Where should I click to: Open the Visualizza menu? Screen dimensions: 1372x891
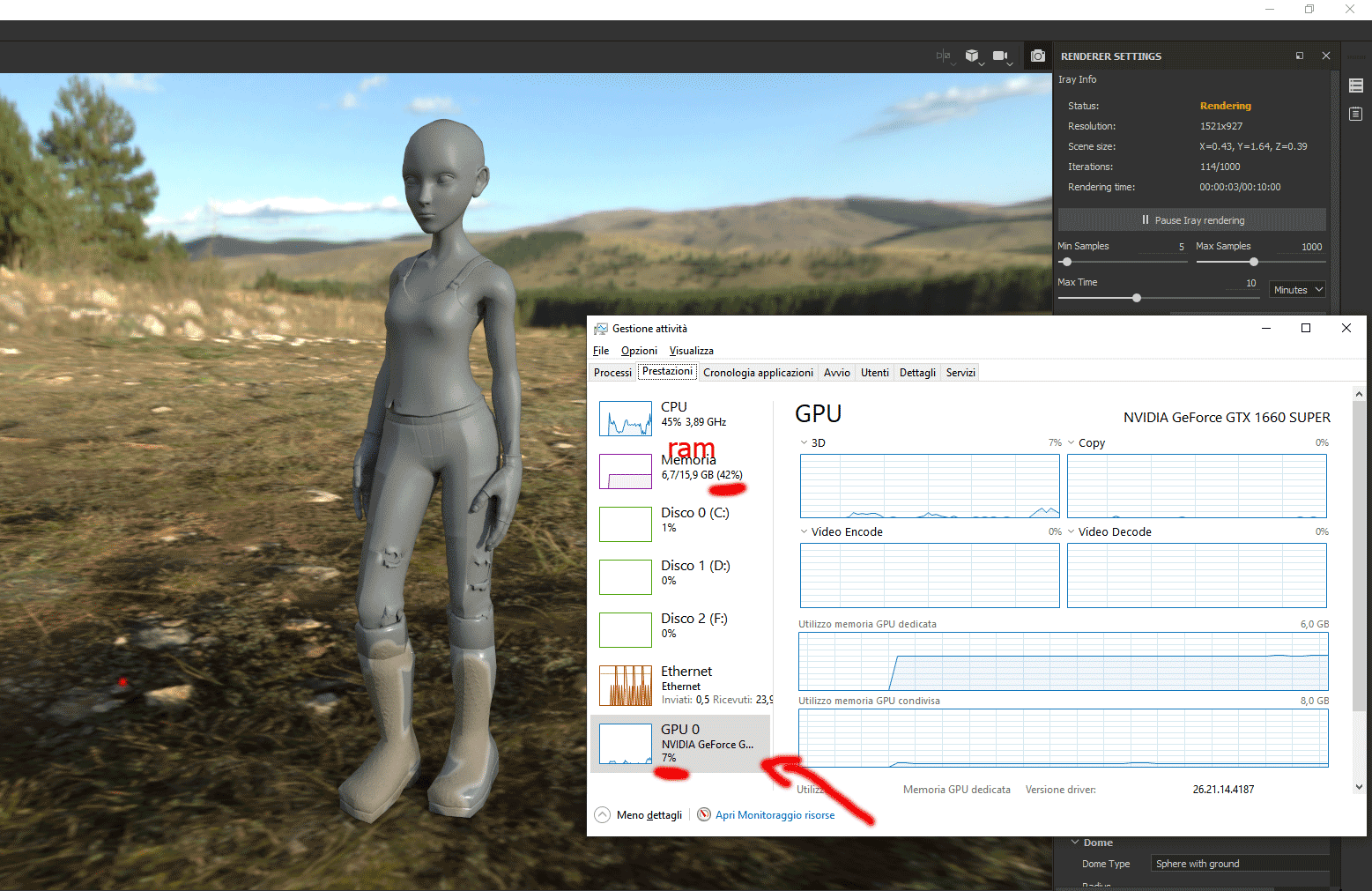point(692,351)
